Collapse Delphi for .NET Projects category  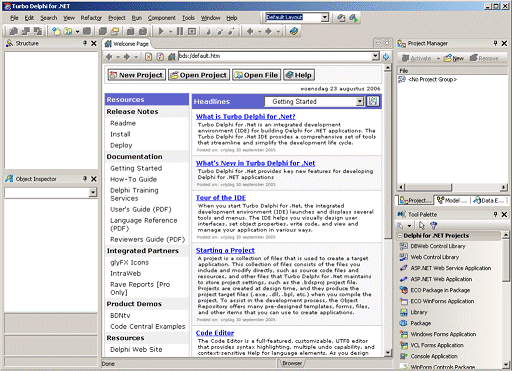coord(400,236)
